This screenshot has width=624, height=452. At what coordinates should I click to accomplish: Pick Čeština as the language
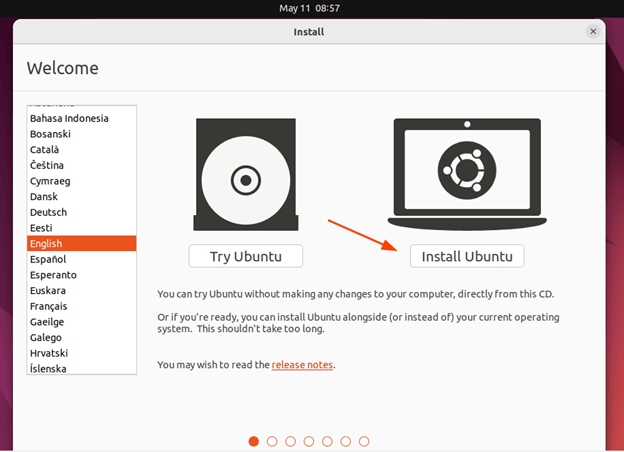coord(50,165)
